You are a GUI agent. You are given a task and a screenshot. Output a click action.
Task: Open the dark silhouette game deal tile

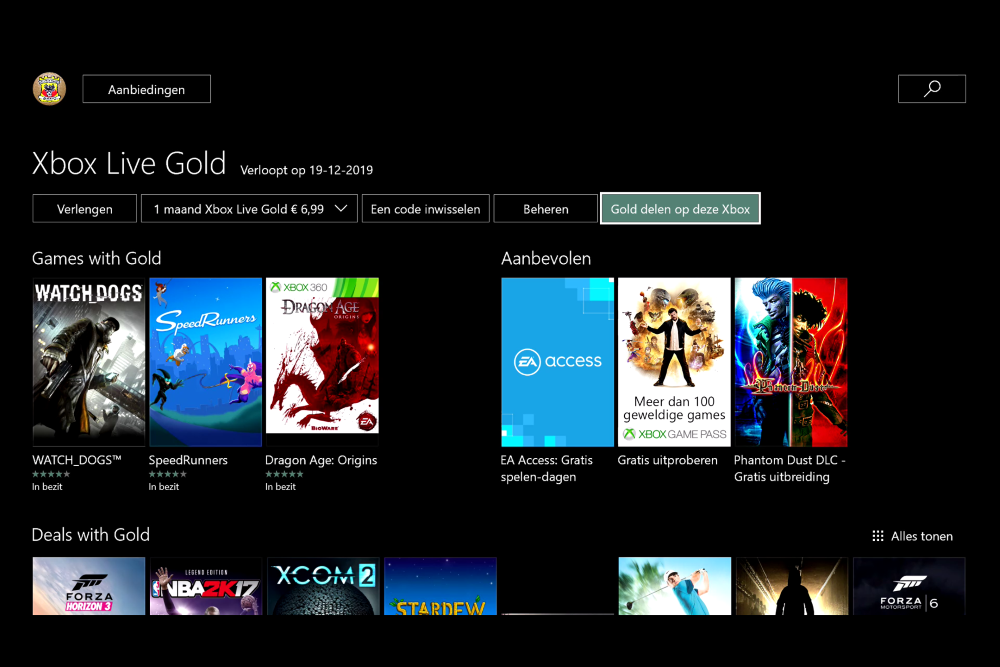(792, 586)
